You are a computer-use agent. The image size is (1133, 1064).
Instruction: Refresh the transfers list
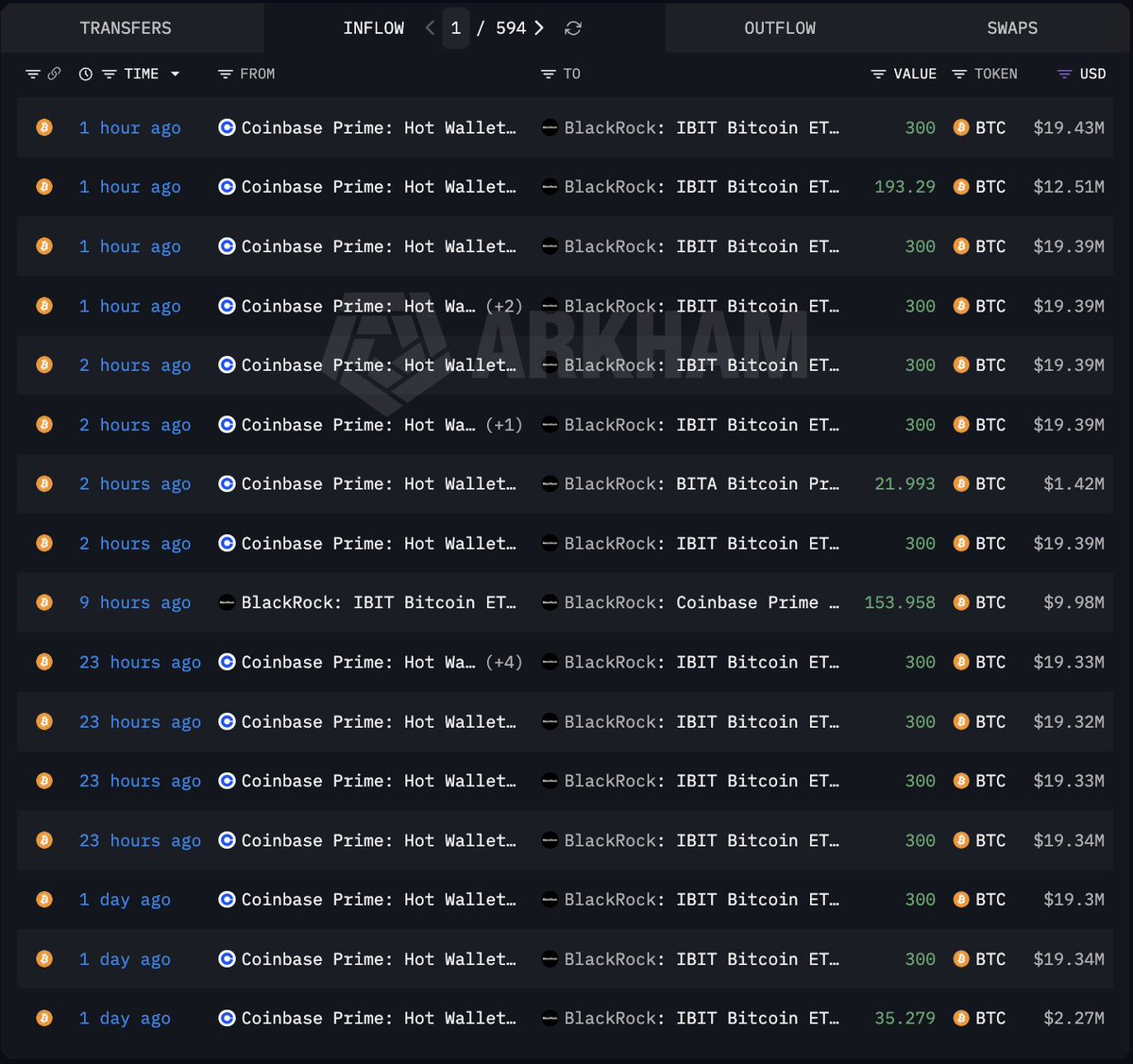[573, 28]
